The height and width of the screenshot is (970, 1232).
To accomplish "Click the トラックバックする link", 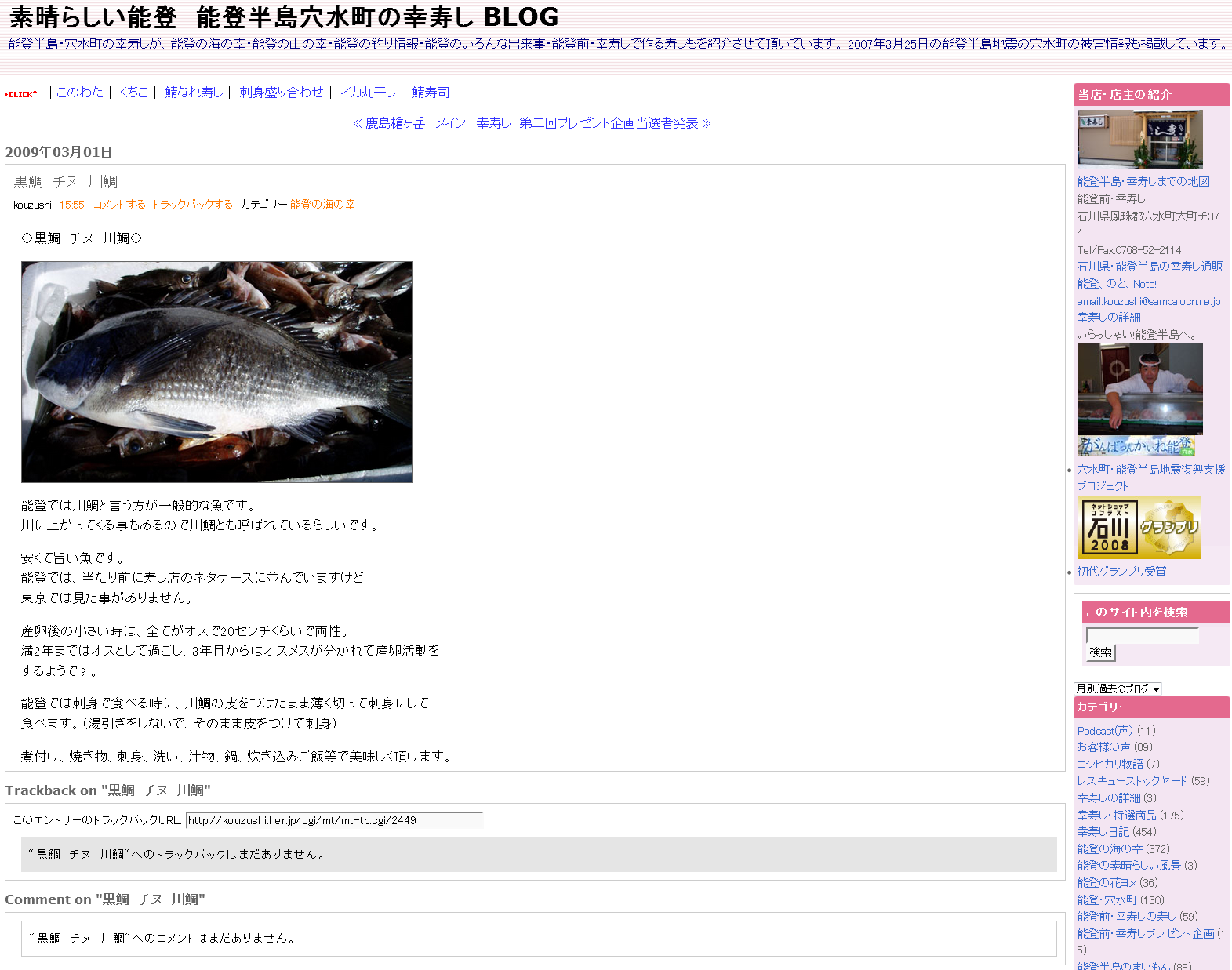I will [x=192, y=205].
